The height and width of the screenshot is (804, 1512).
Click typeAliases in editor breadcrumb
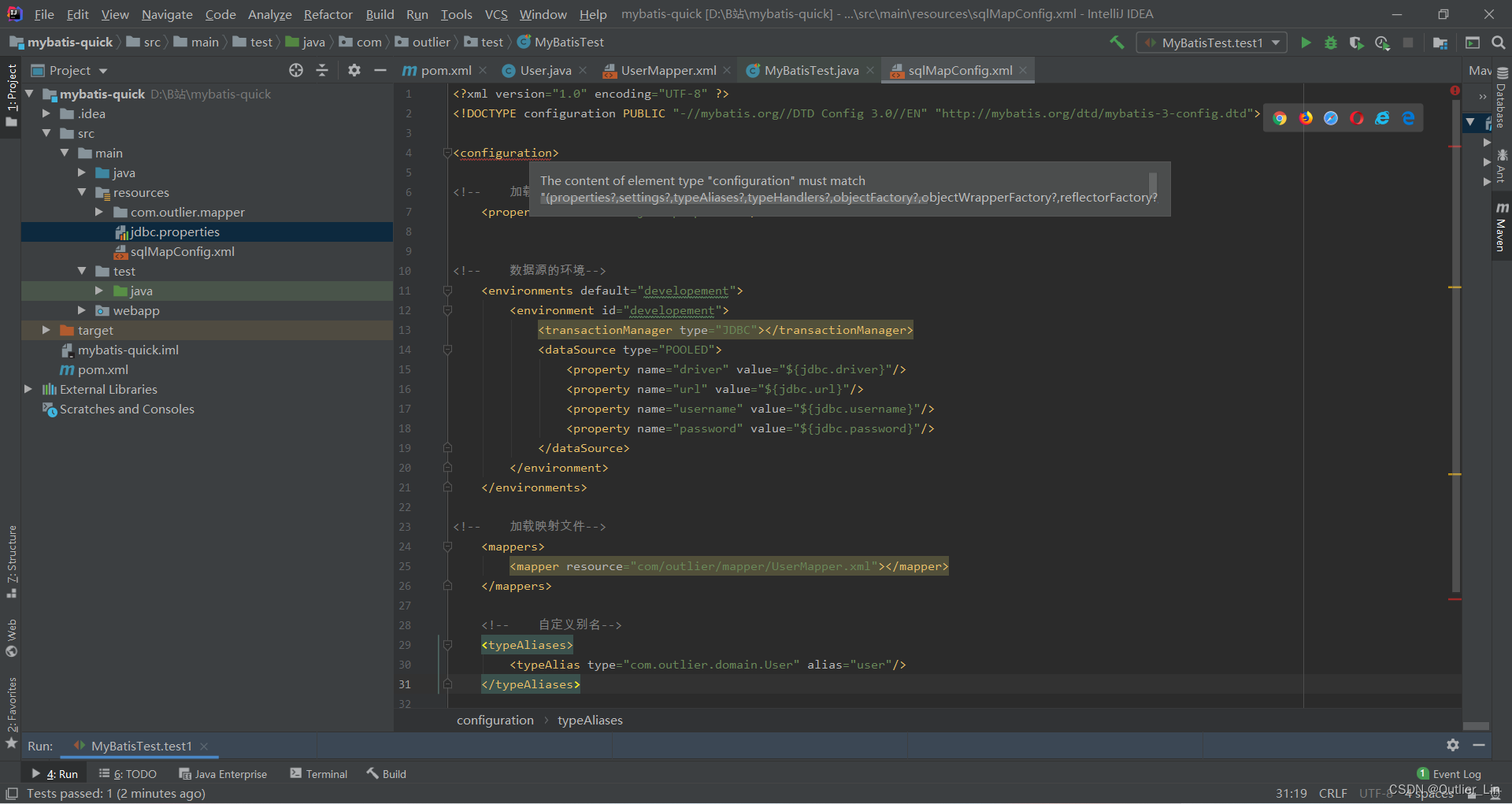[590, 720]
